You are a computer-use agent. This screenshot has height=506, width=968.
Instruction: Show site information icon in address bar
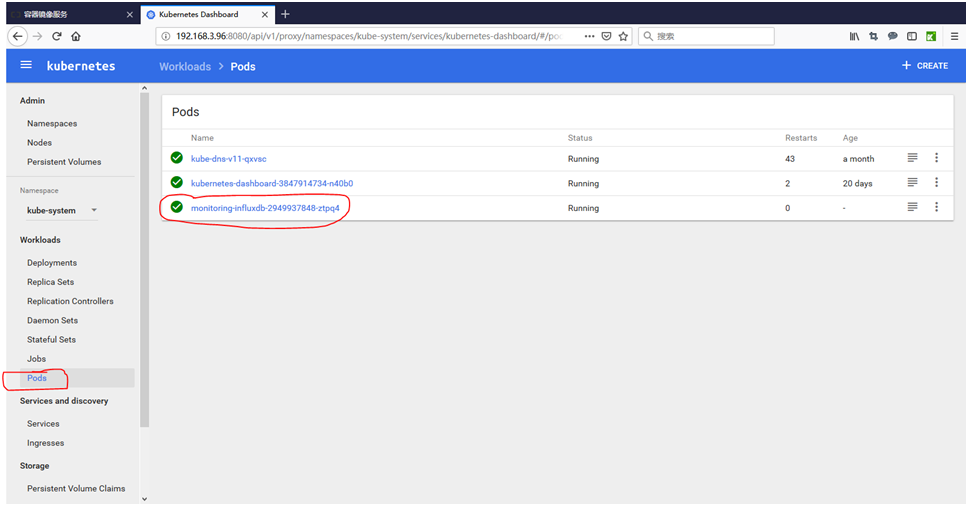tap(165, 36)
